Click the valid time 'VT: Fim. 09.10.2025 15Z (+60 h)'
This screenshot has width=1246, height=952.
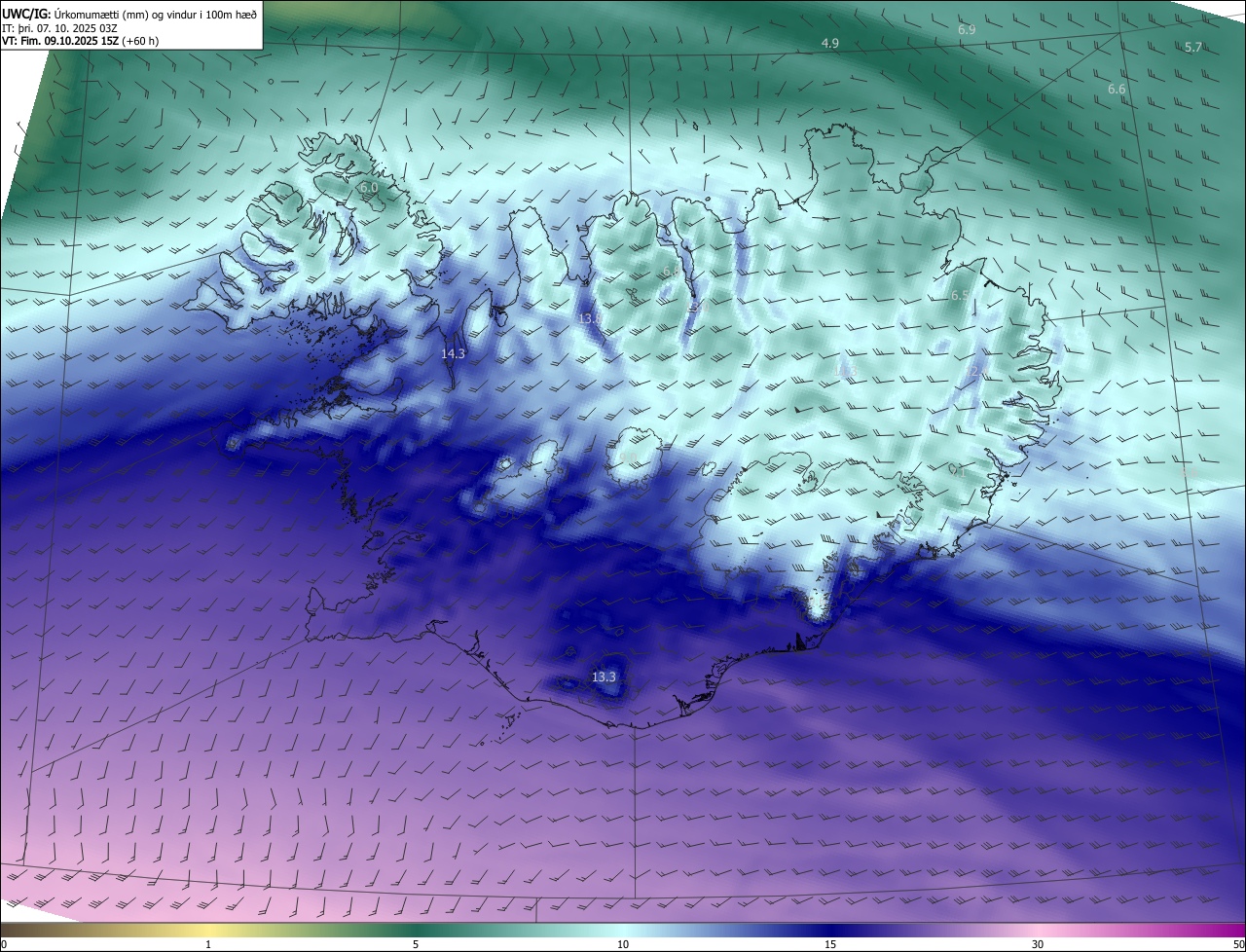pos(81,42)
